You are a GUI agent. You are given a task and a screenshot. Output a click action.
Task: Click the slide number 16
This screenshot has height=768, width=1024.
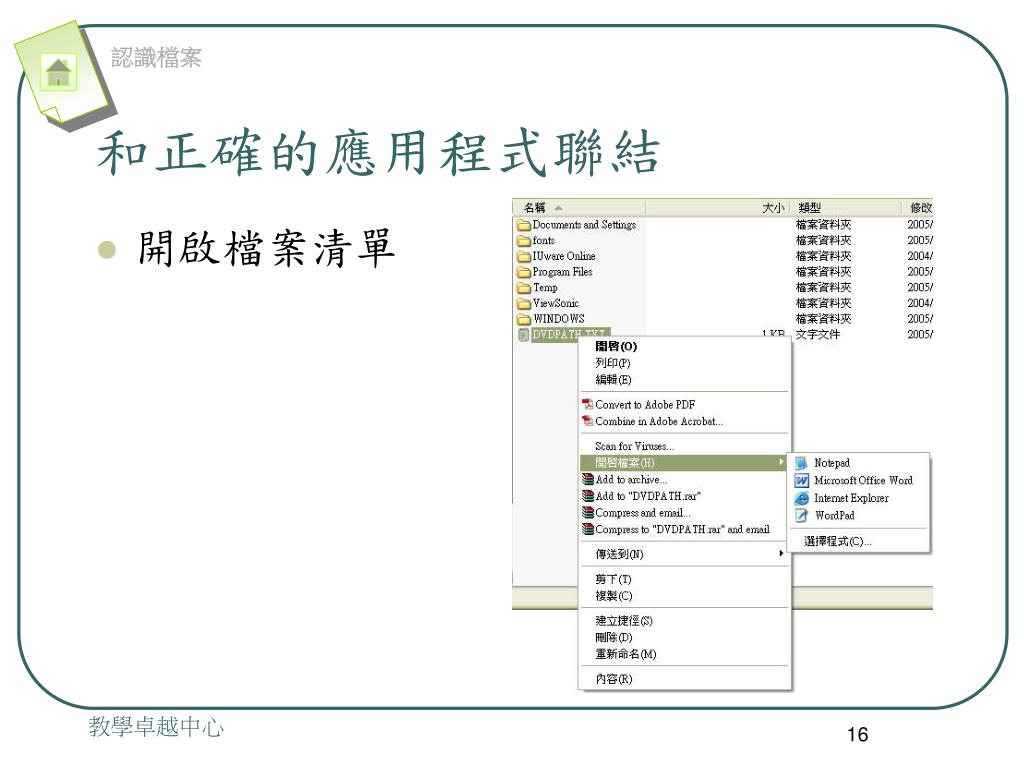tap(857, 735)
